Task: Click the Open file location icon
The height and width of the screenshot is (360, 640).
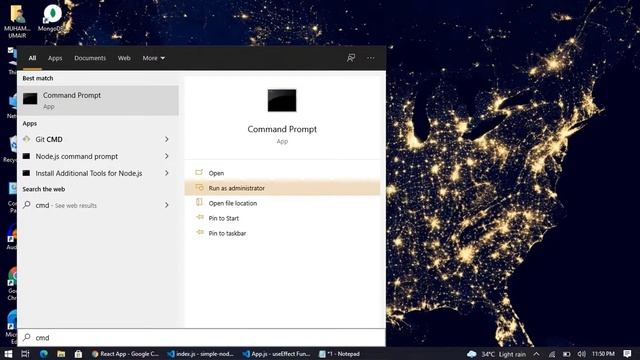Action: coord(199,202)
